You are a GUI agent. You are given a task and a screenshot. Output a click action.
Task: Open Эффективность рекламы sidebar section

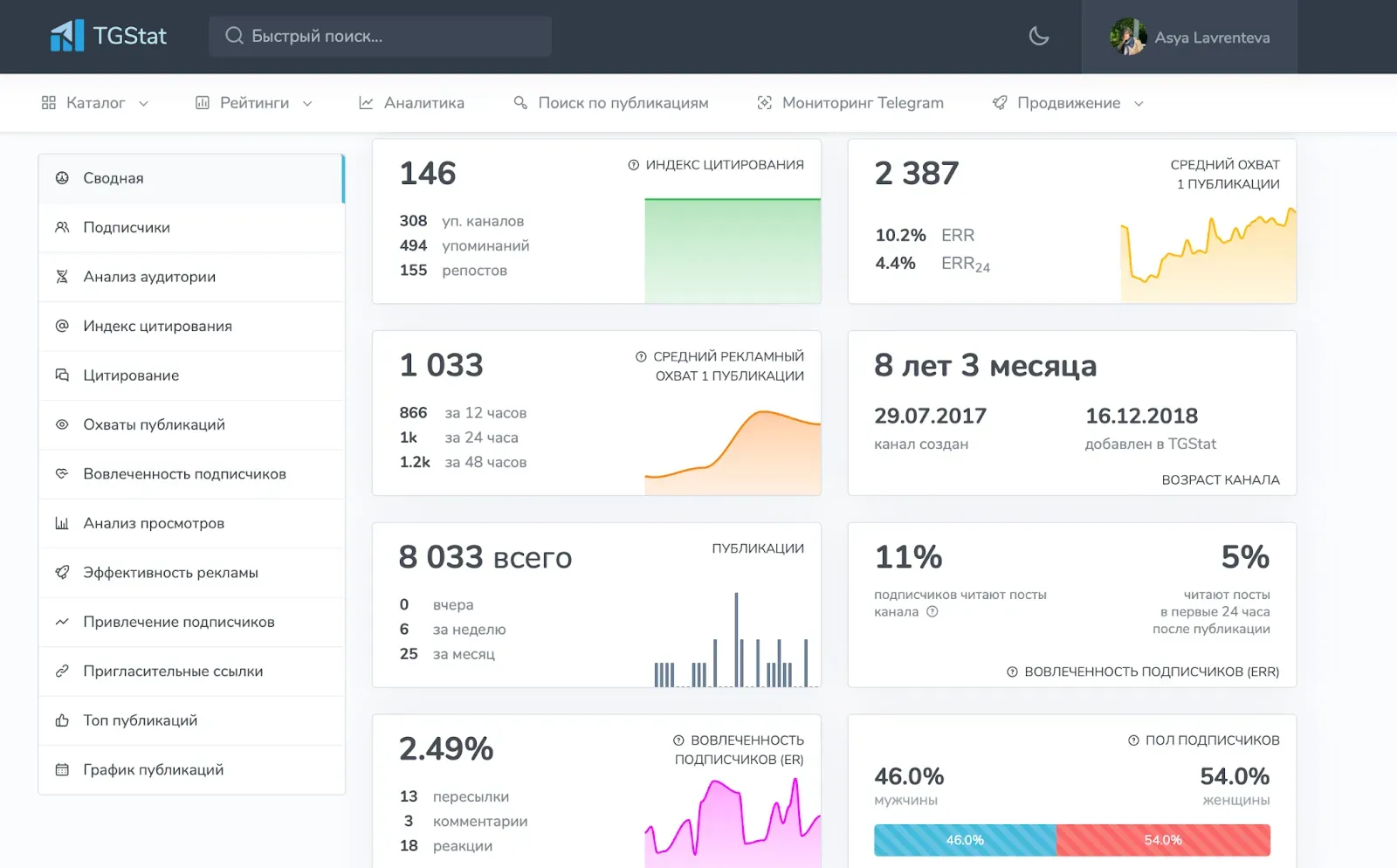coord(170,573)
